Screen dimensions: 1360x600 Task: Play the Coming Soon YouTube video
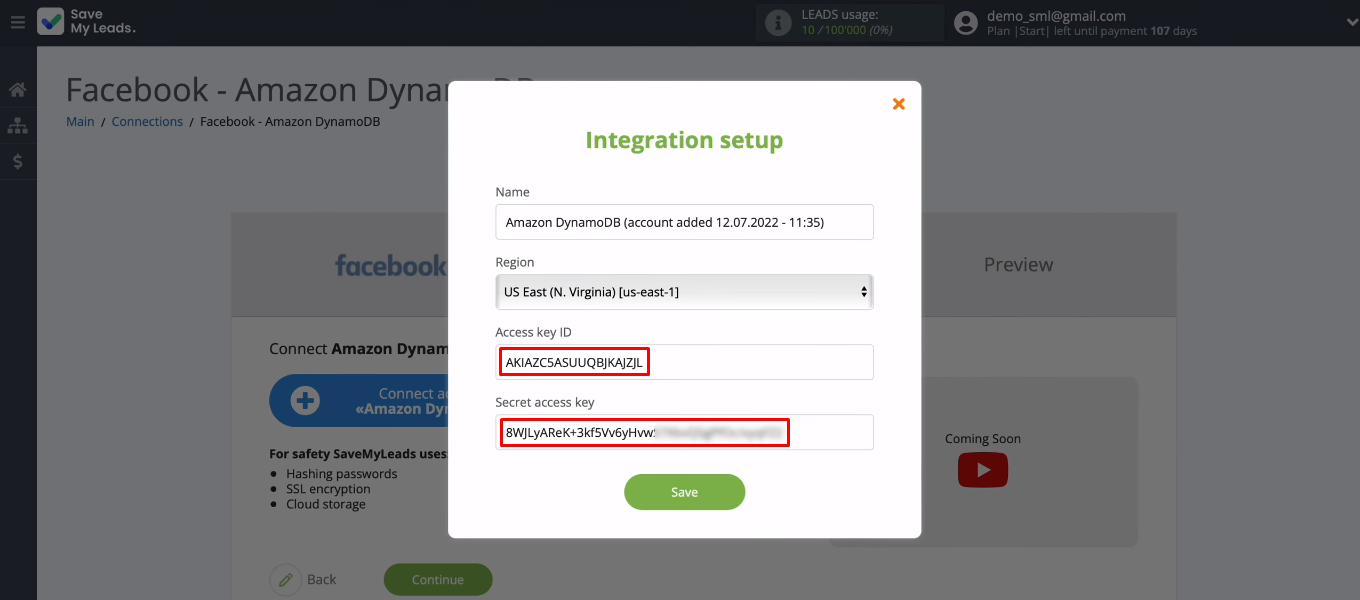983,470
